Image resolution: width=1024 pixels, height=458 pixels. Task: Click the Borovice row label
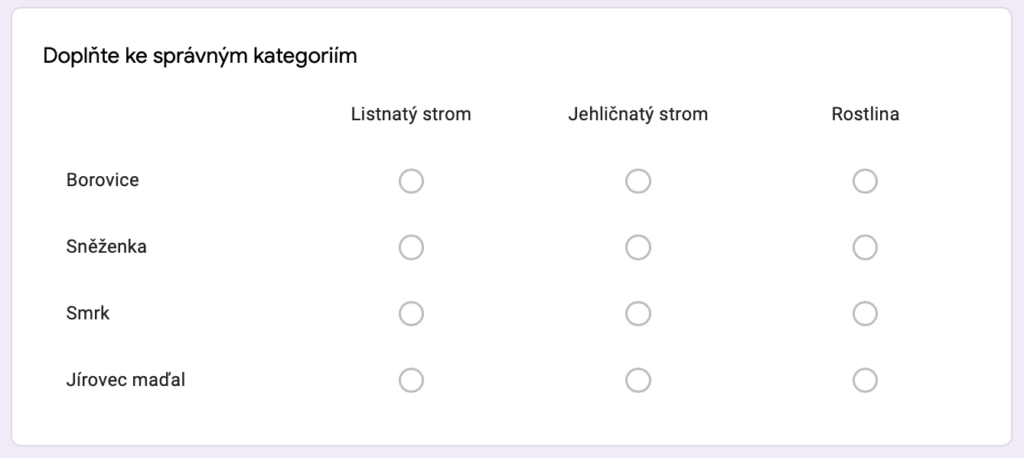tap(102, 181)
